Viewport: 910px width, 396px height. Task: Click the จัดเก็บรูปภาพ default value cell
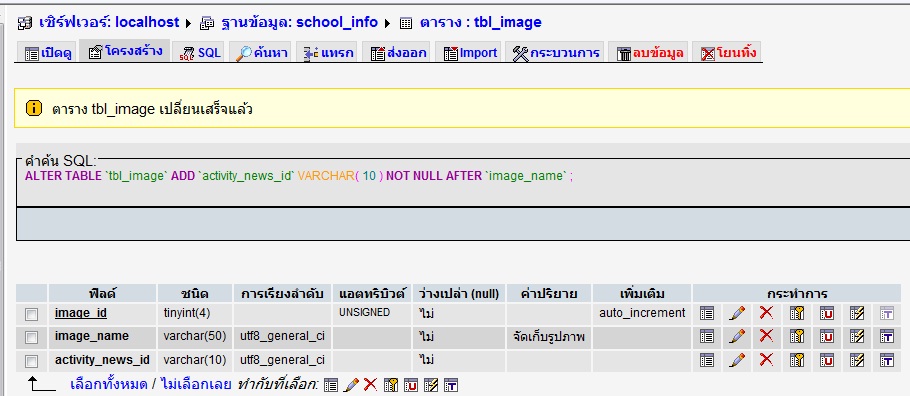point(548,337)
